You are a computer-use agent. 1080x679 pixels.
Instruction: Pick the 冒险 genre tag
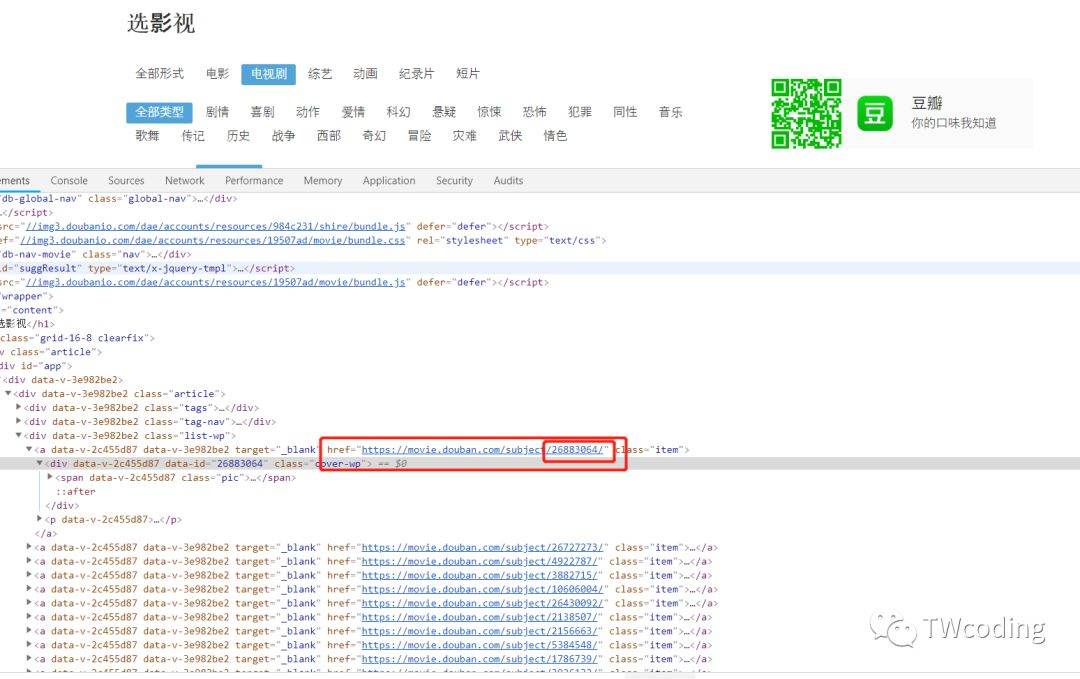[x=419, y=136]
